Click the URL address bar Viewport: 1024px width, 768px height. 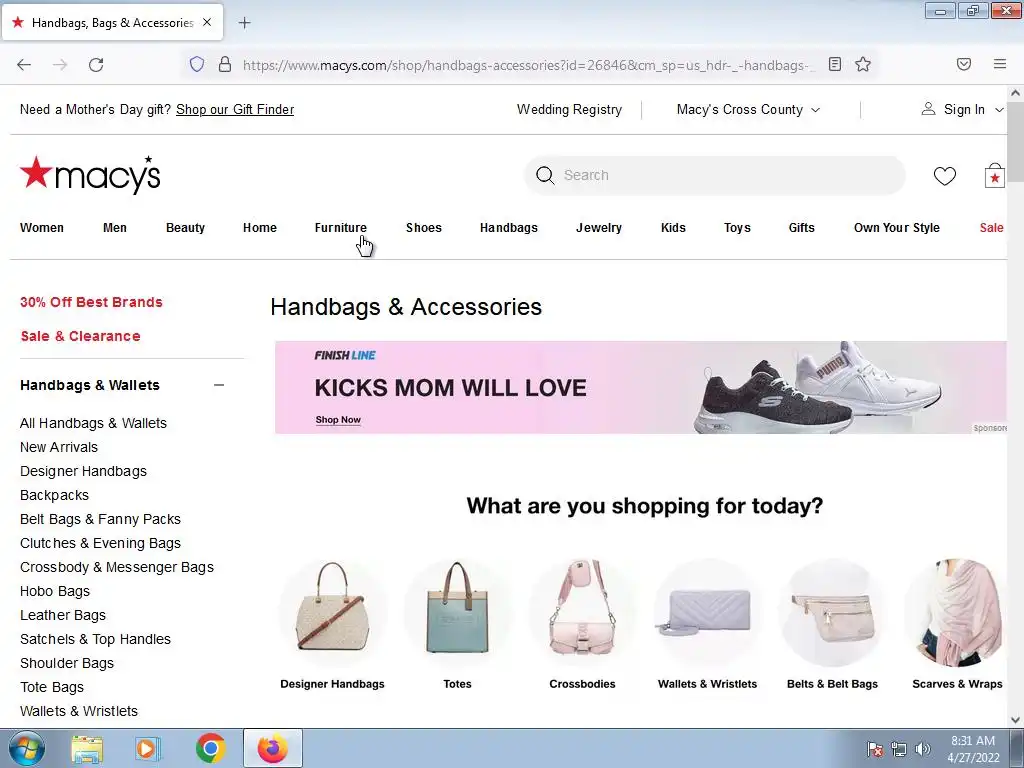click(x=528, y=65)
